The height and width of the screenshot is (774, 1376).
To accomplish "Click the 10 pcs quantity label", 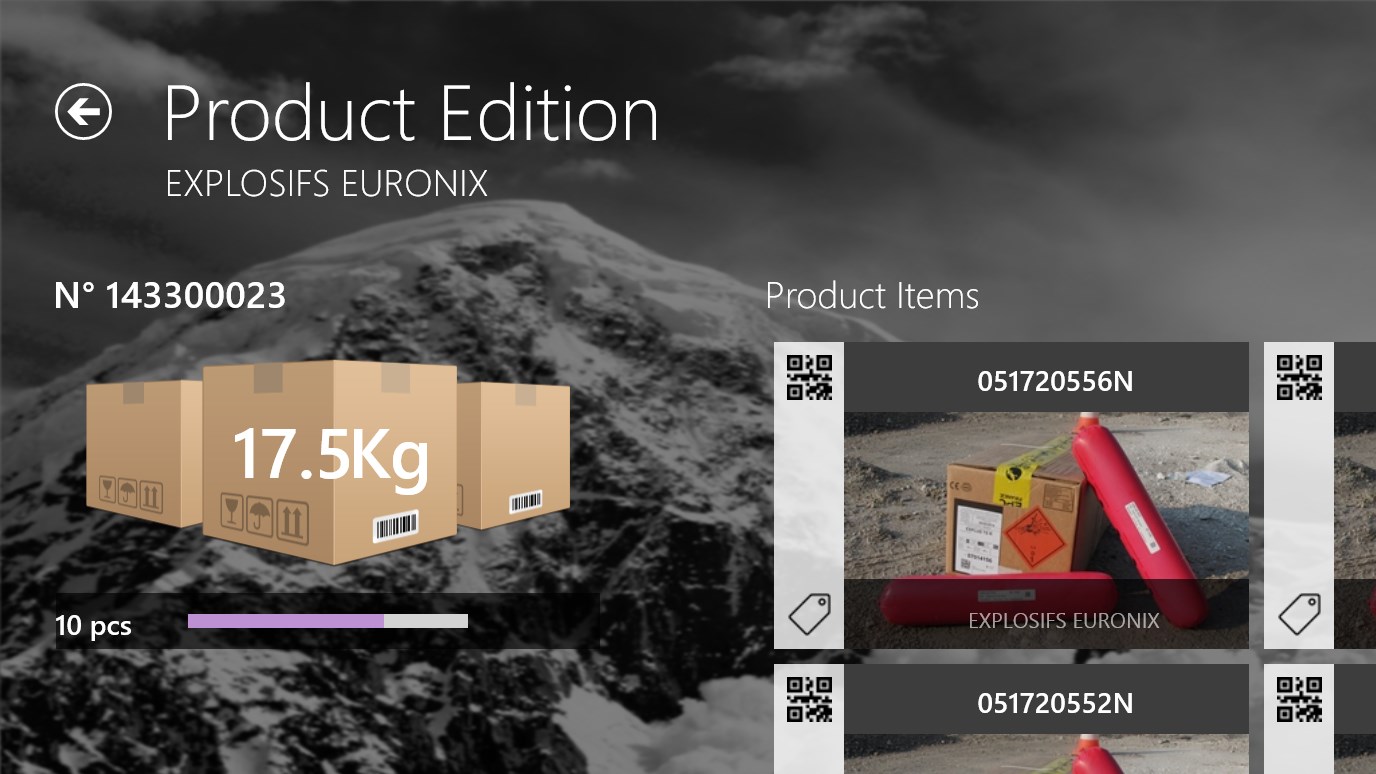I will click(x=93, y=626).
